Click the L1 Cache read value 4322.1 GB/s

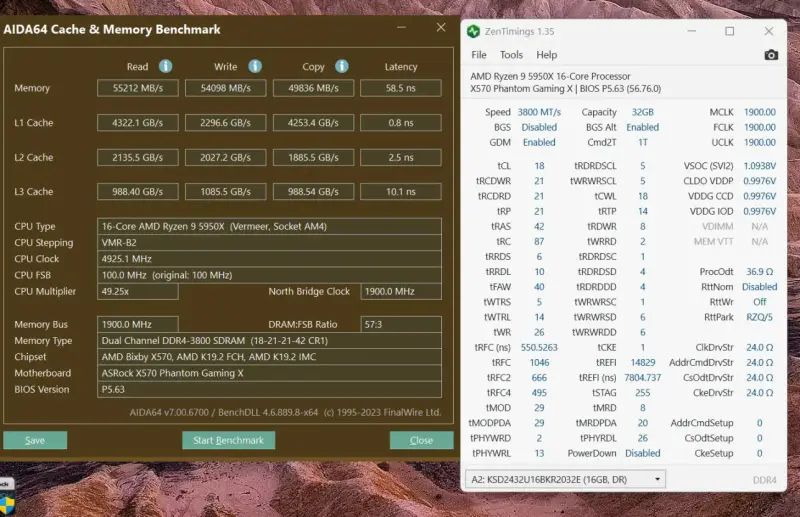[x=138, y=122]
